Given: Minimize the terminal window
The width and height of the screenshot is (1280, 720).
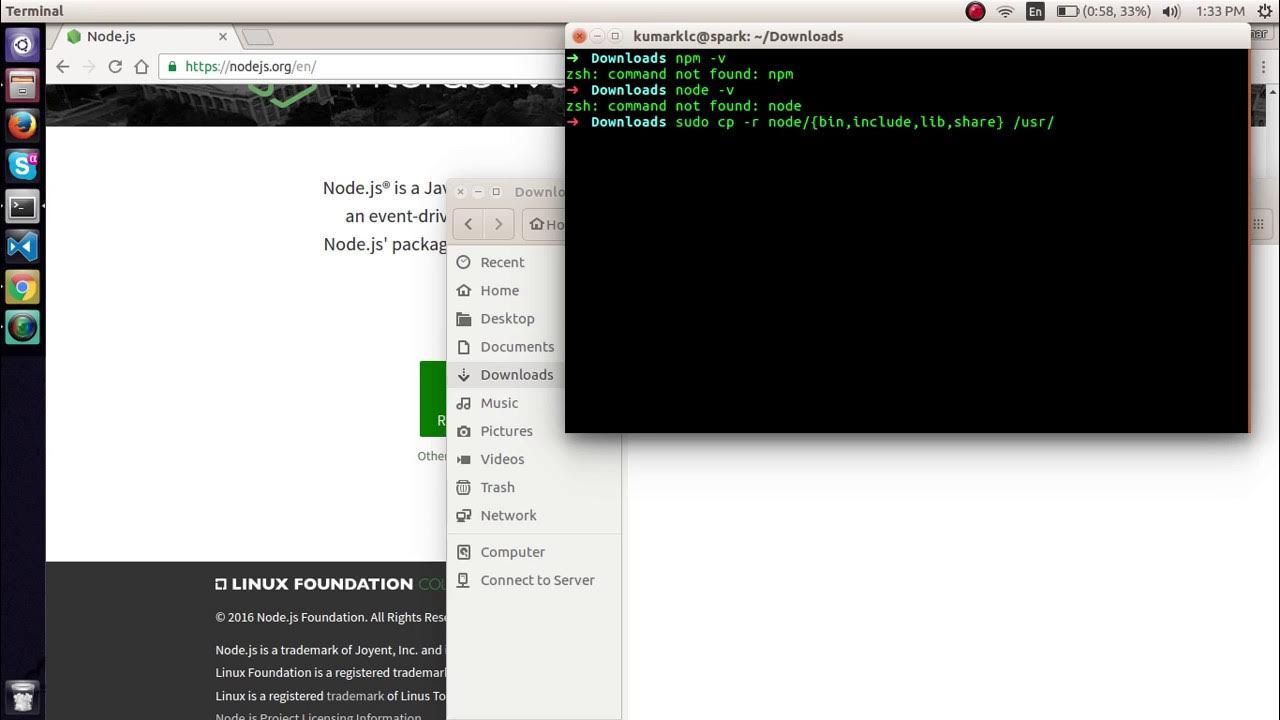Looking at the screenshot, I should 597,36.
